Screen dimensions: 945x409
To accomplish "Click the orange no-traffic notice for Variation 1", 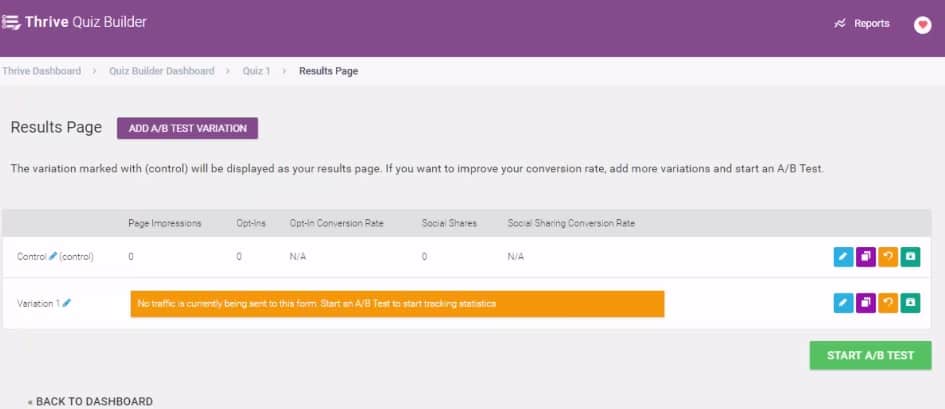I will click(397, 303).
